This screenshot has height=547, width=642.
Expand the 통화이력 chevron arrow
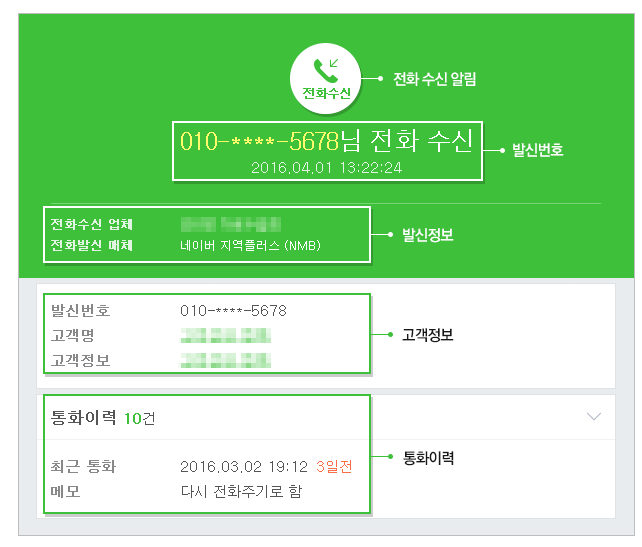click(593, 417)
